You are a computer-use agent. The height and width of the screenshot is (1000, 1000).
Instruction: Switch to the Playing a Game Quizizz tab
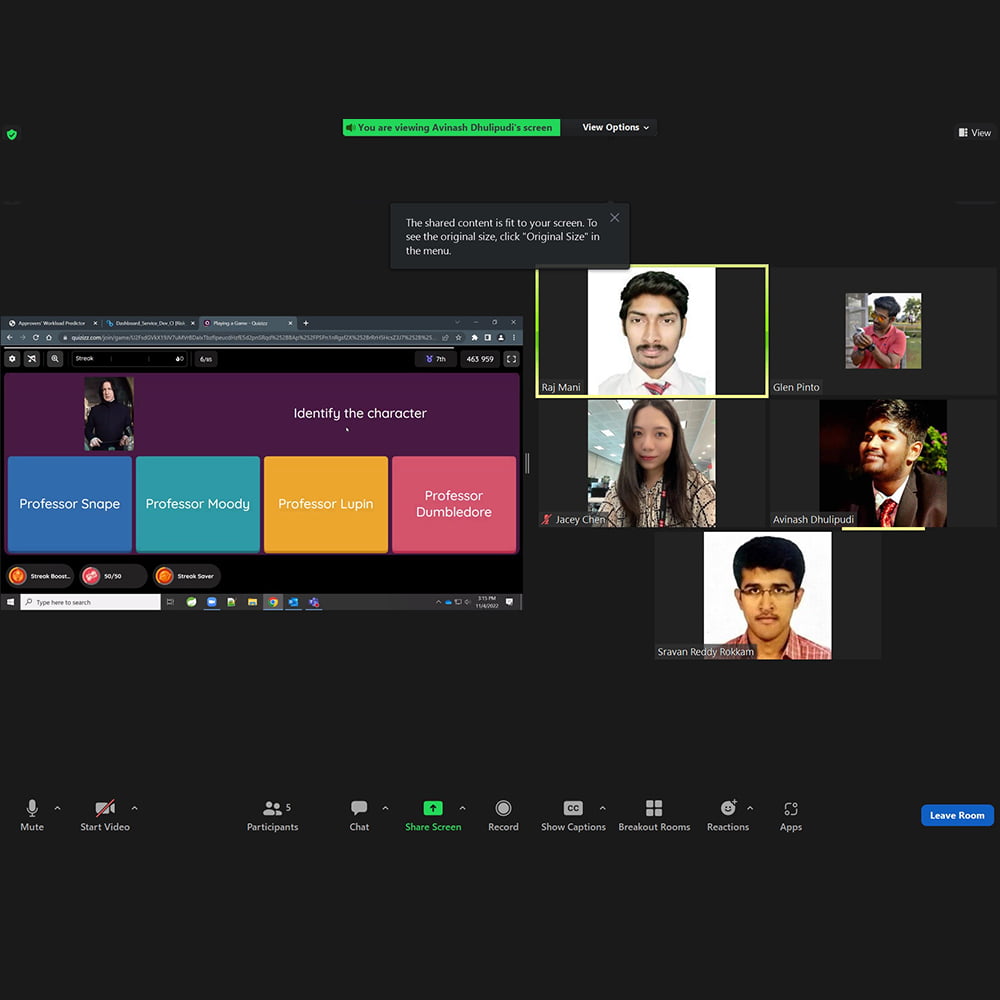245,323
